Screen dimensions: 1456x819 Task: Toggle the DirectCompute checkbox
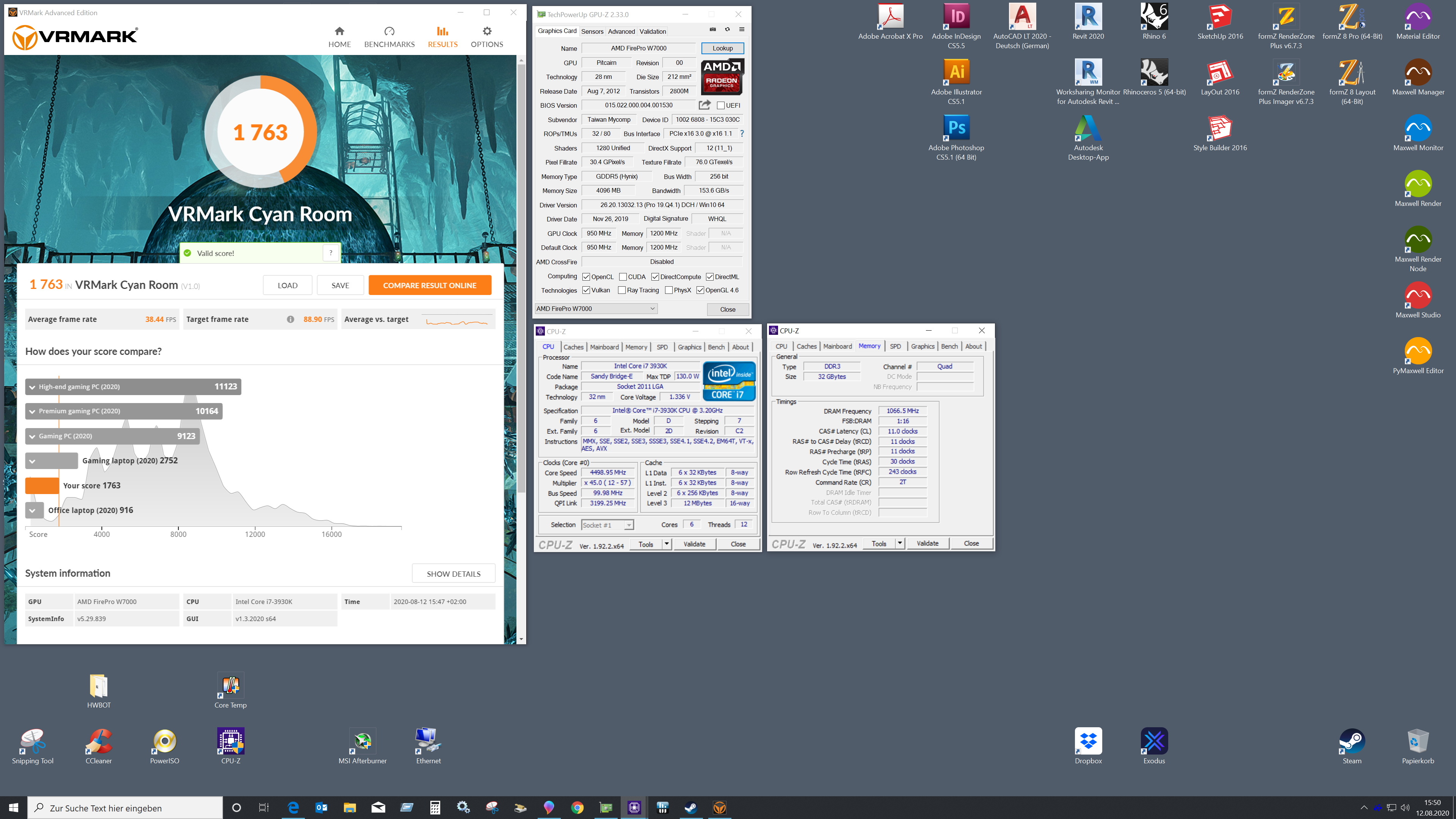click(655, 277)
